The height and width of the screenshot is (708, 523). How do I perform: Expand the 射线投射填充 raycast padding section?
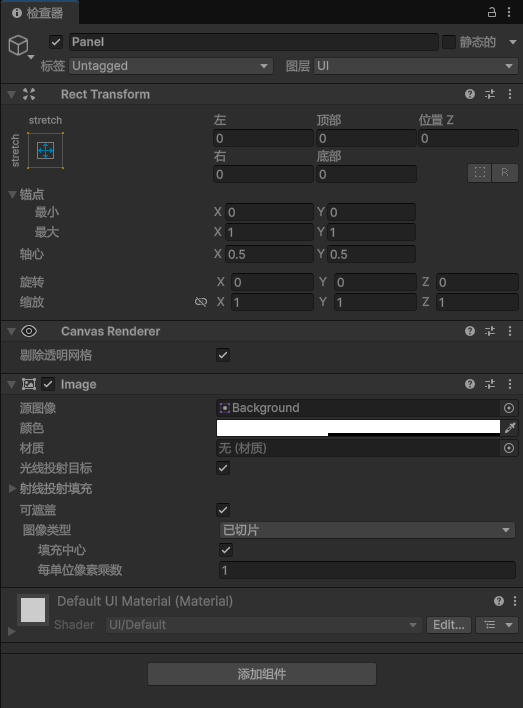tap(13, 488)
